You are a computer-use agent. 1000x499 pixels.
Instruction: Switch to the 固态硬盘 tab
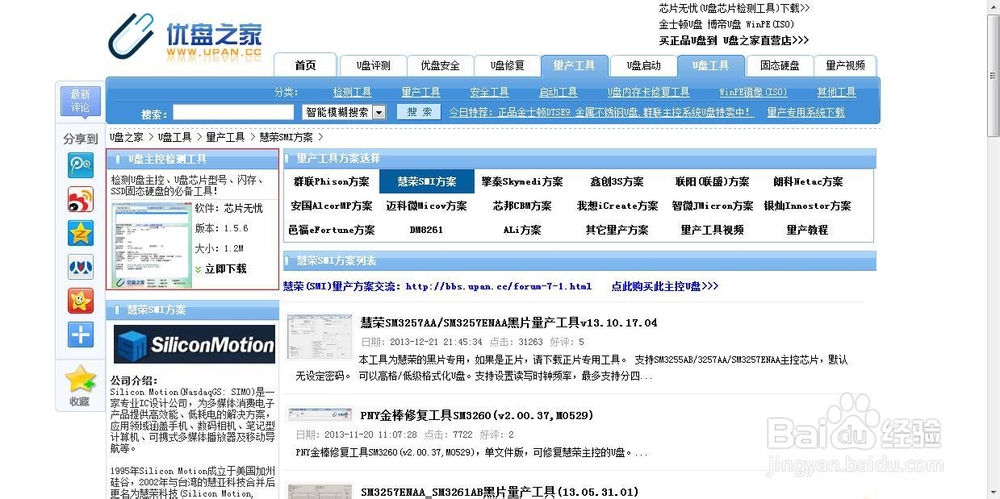[779, 65]
